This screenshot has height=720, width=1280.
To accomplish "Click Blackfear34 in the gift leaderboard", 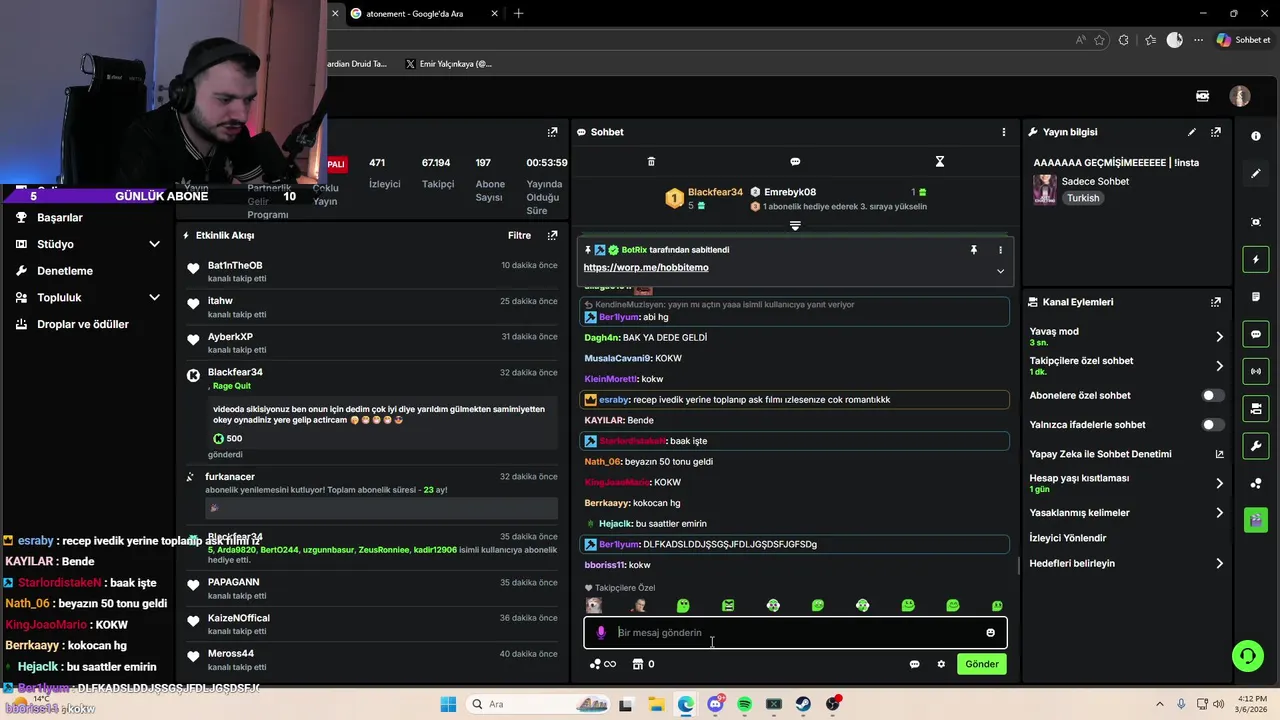I will click(715, 192).
